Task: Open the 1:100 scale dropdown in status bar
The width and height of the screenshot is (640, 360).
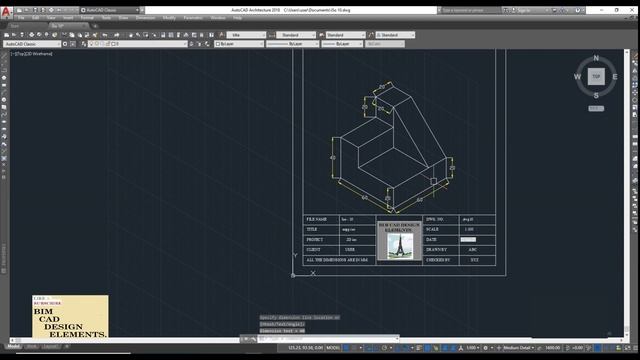Action: pos(473,348)
